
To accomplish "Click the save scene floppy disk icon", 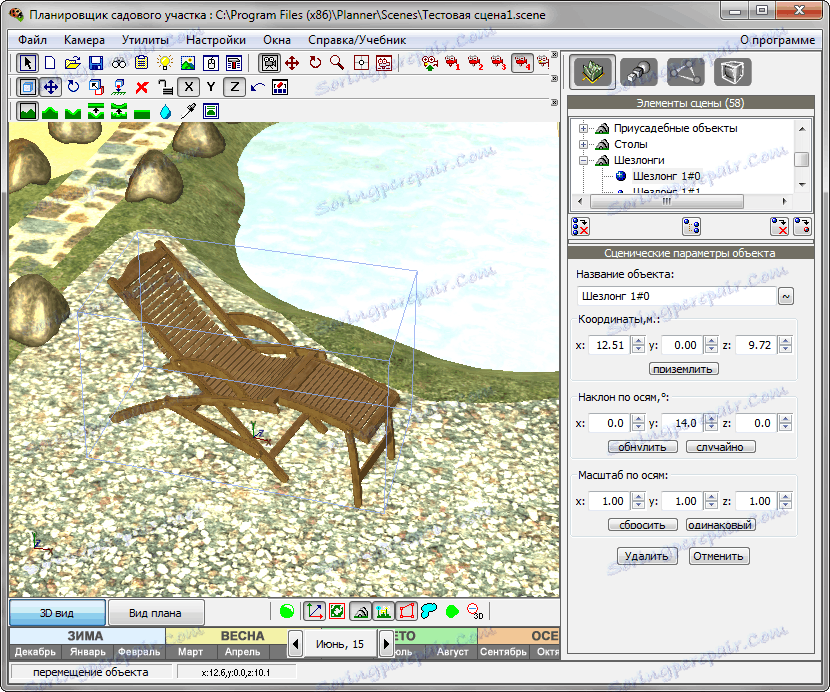I will click(x=96, y=63).
